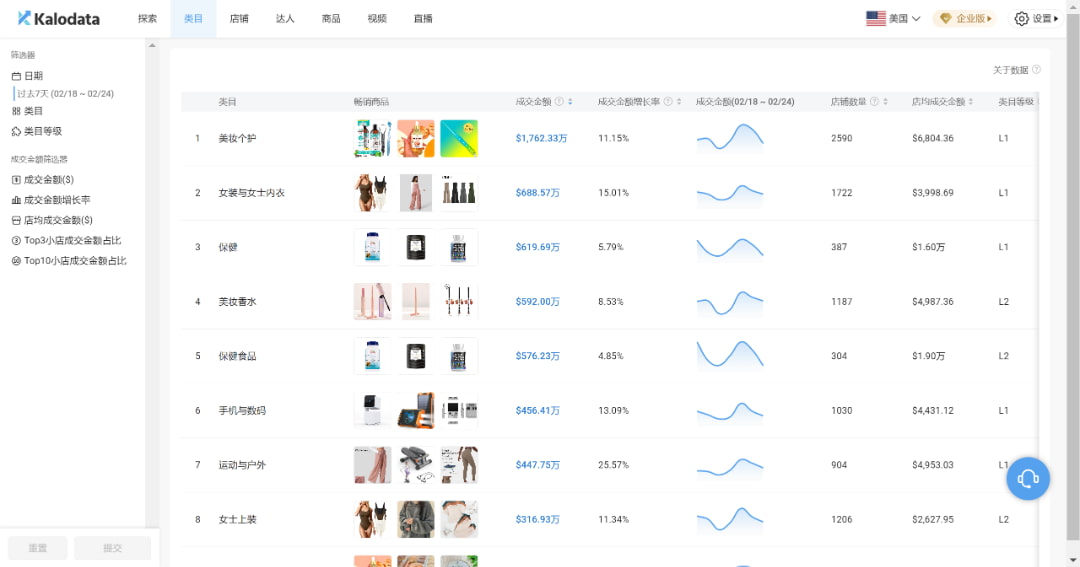Screen dimensions: 1080x567
Task: Expand the 成交金额增长率 sidebar filter
Action: (56, 200)
